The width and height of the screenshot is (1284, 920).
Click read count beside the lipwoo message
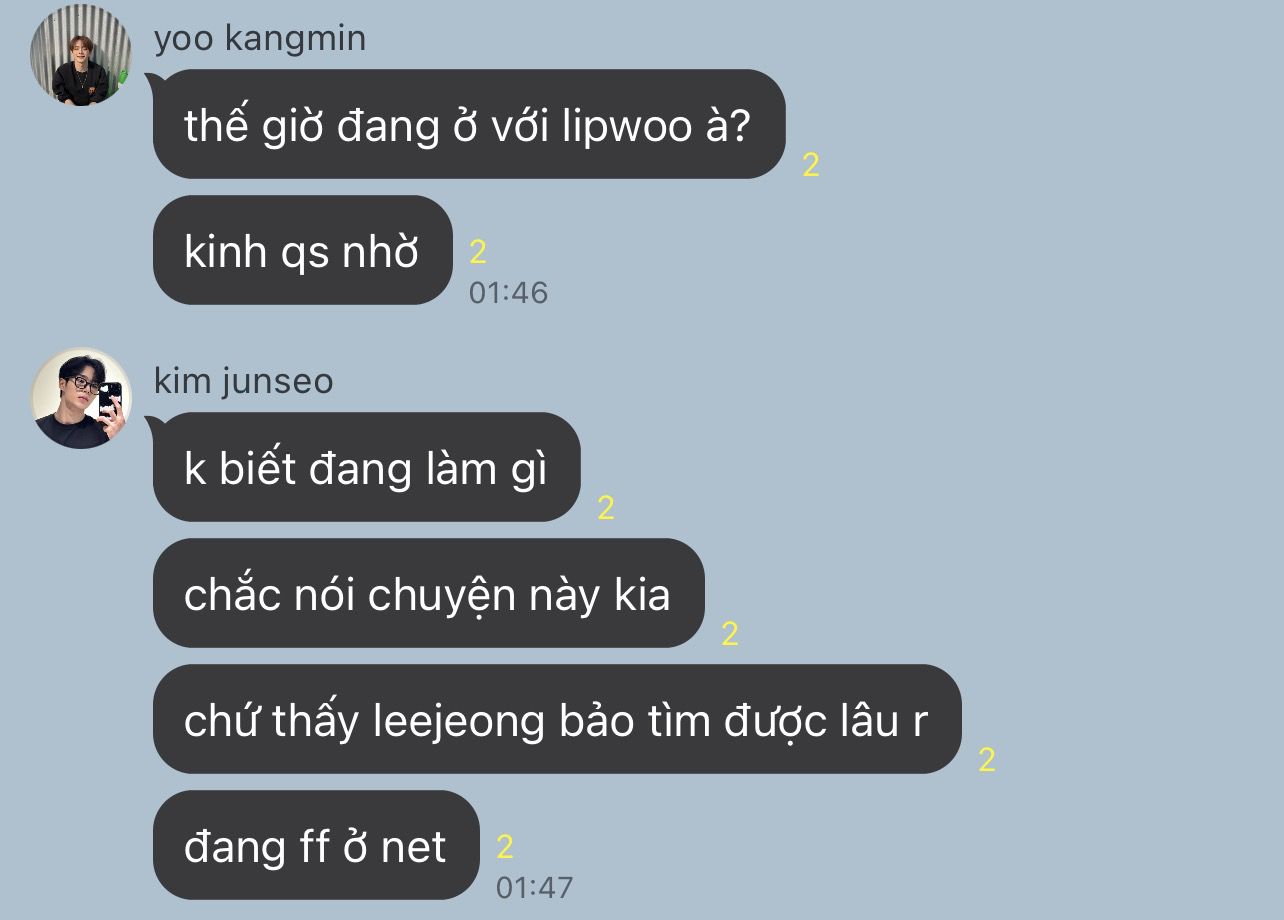(x=811, y=165)
